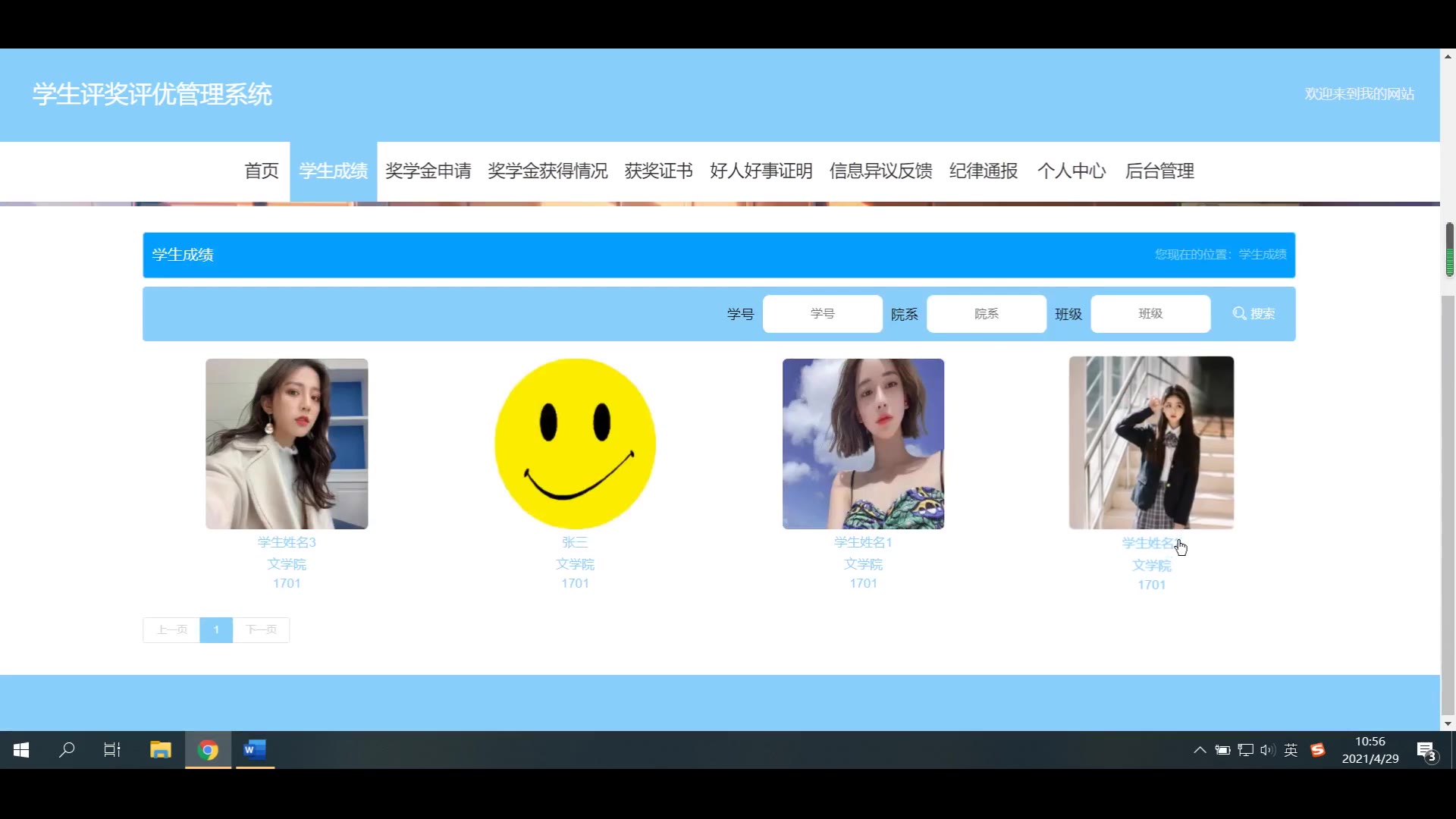Click scrollbar up arrow
1456x819 pixels.
pos(1448,56)
